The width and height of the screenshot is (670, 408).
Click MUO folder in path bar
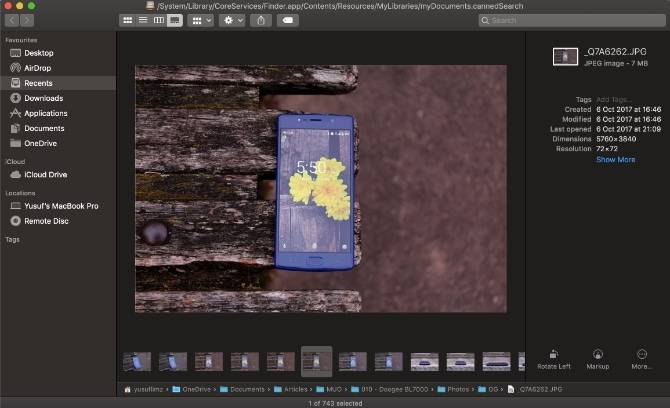(x=329, y=389)
